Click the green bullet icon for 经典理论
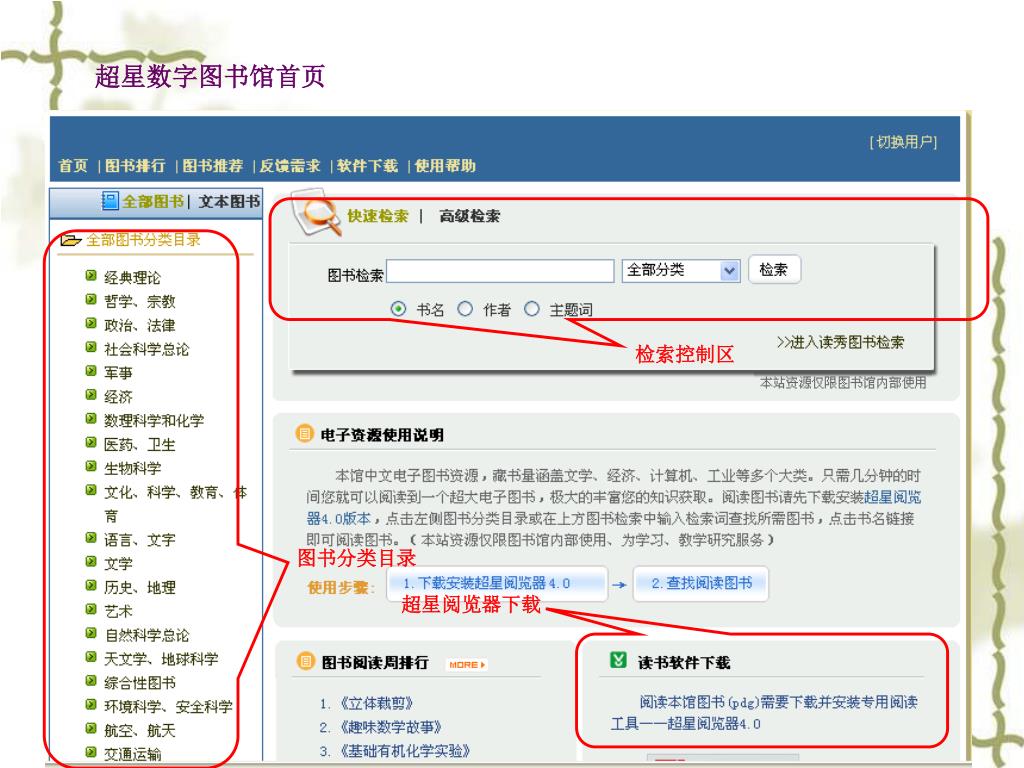1024x768 pixels. (x=91, y=276)
